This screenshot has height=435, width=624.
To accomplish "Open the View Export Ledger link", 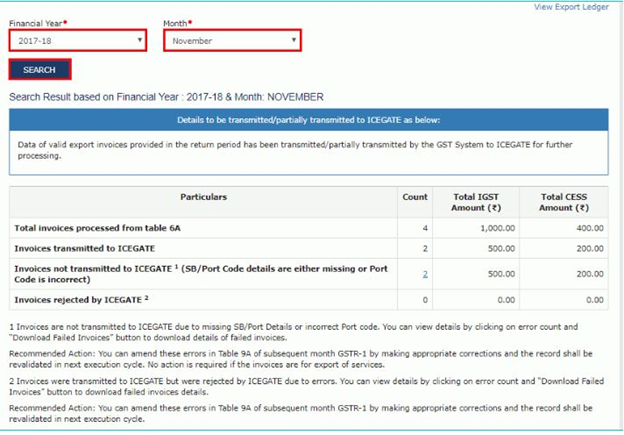I will (571, 7).
